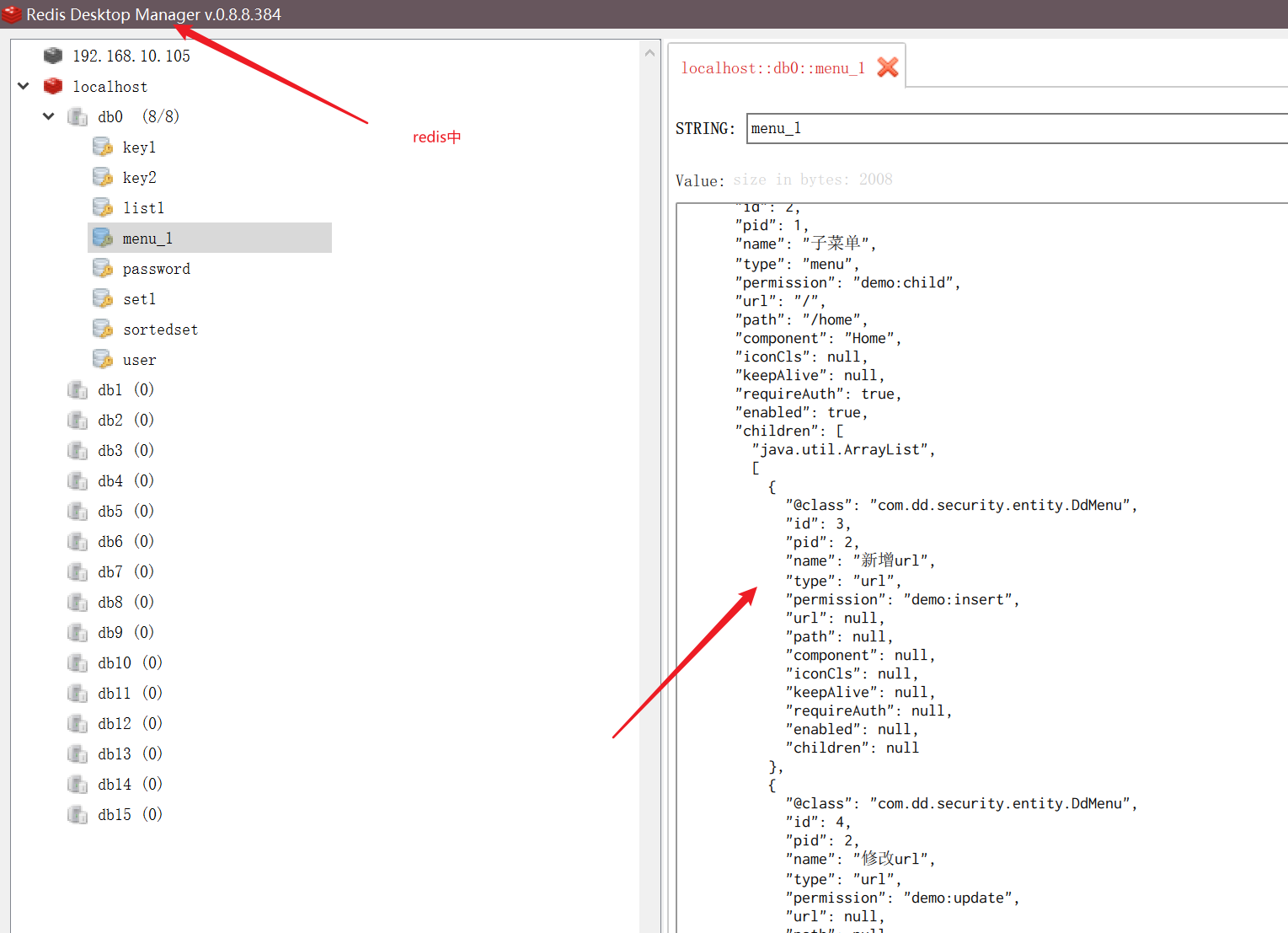Click the key icon beside password
The image size is (1288, 933).
click(x=102, y=268)
